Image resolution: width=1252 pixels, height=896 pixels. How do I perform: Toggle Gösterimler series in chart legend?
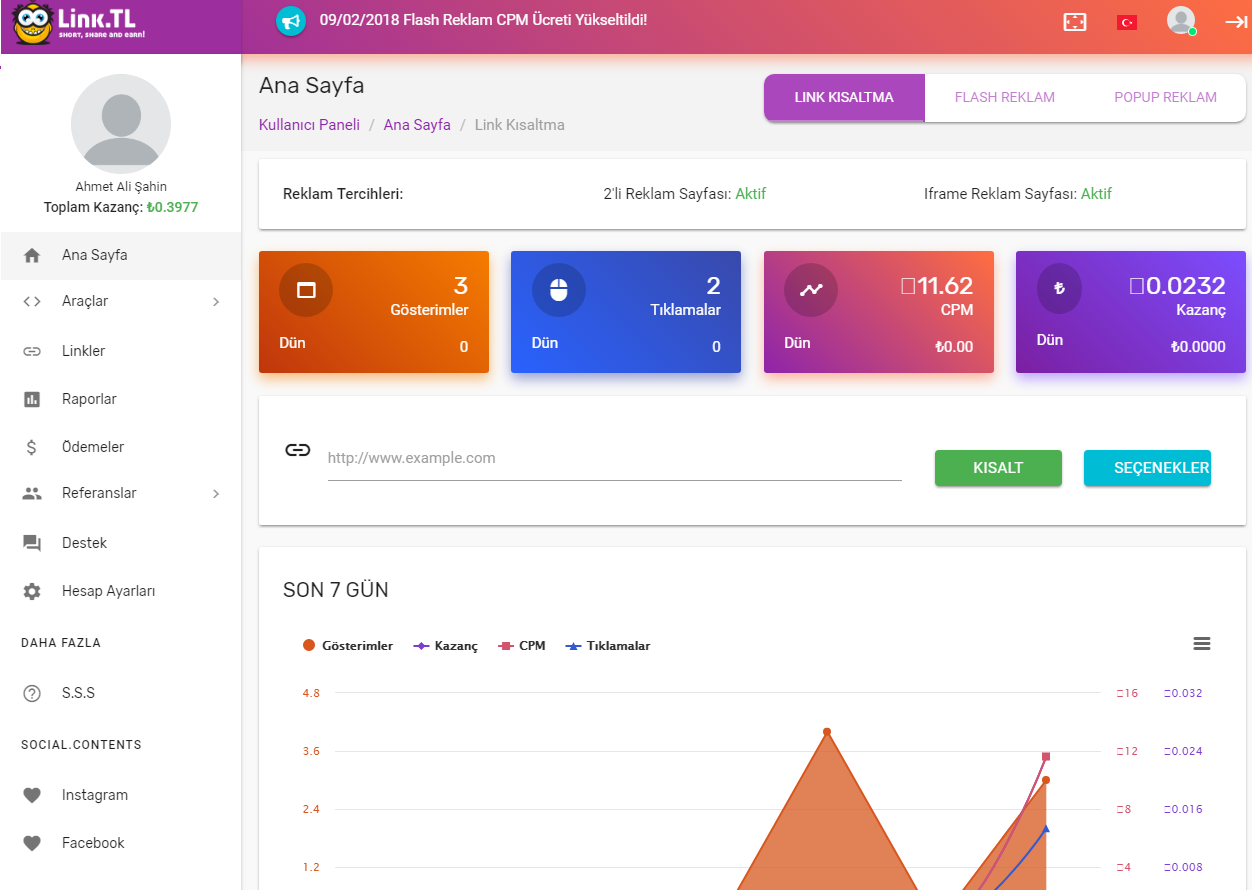pyautogui.click(x=348, y=646)
